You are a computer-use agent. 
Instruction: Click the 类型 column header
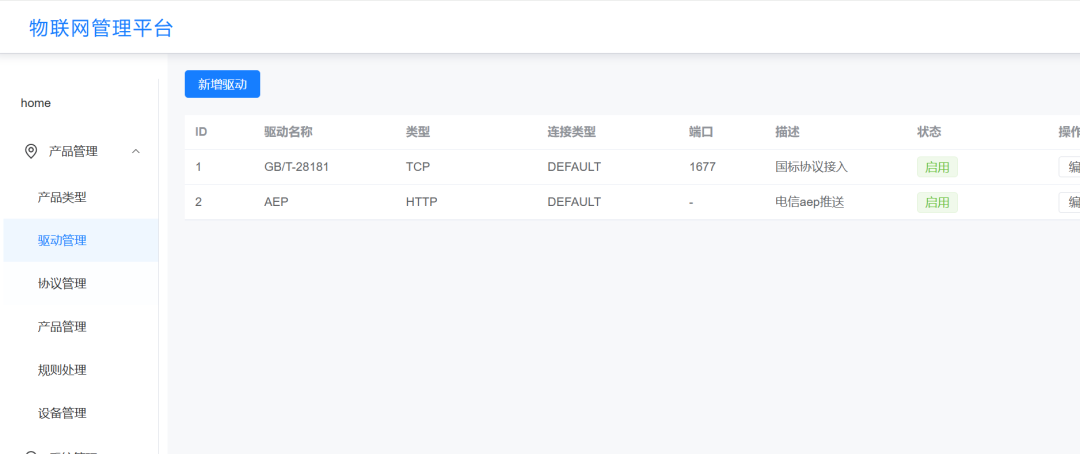(x=418, y=132)
